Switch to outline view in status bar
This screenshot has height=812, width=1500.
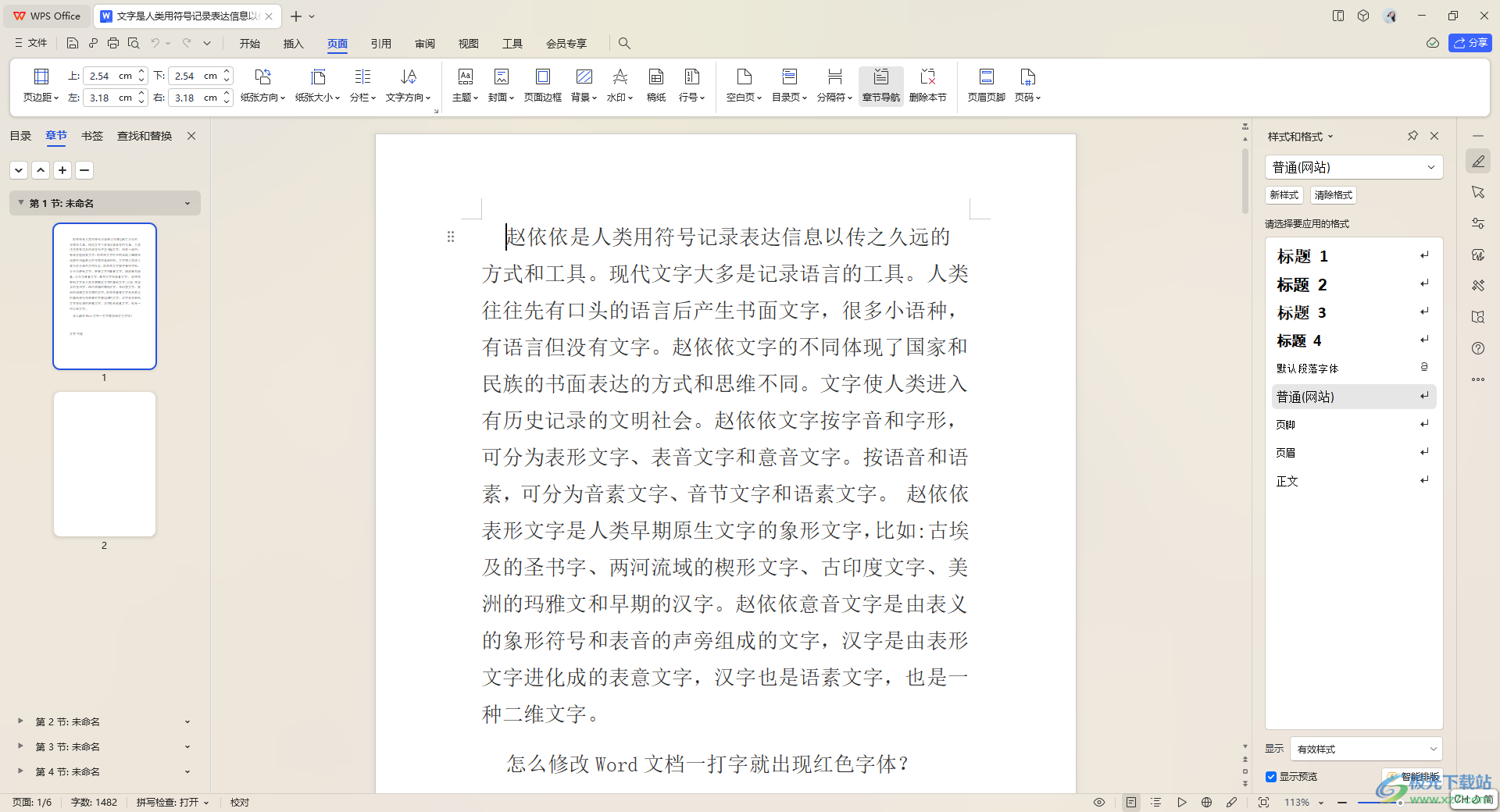[x=1156, y=803]
